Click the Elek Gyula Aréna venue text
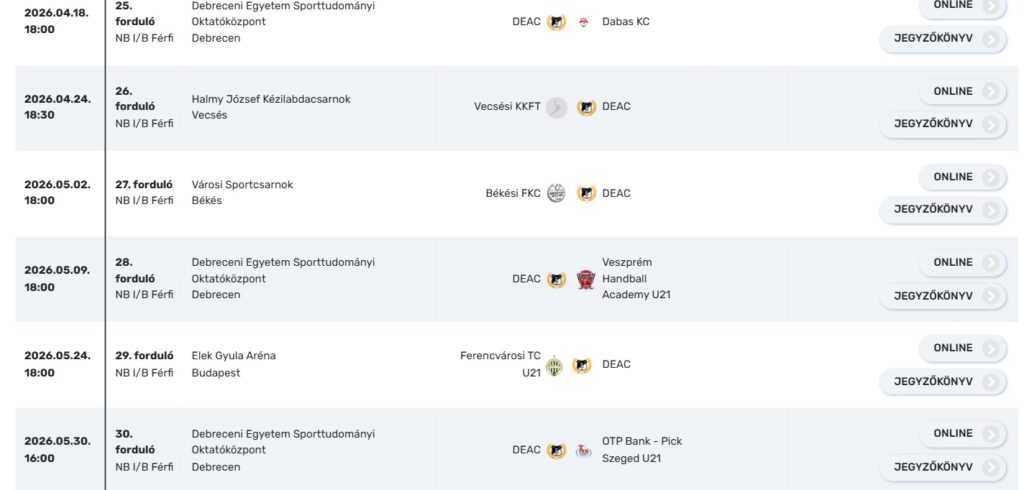 [x=234, y=356]
